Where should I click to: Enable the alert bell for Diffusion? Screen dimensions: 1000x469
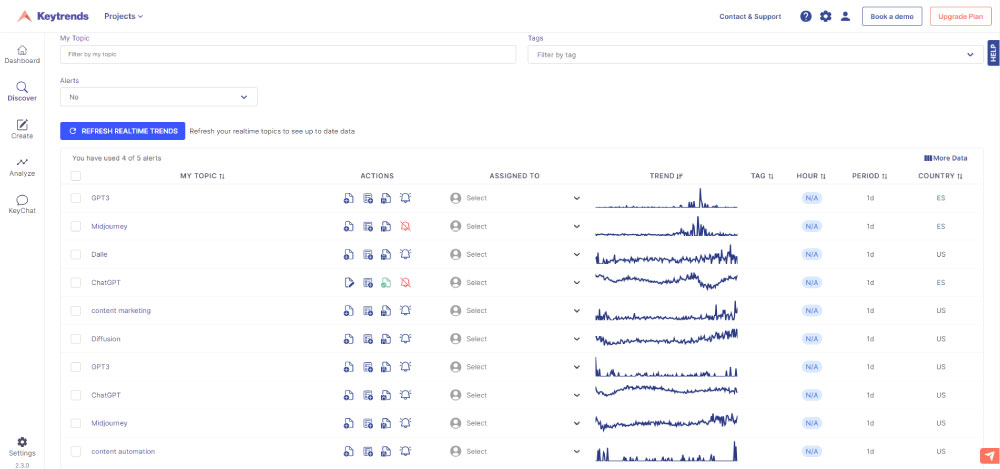point(405,339)
